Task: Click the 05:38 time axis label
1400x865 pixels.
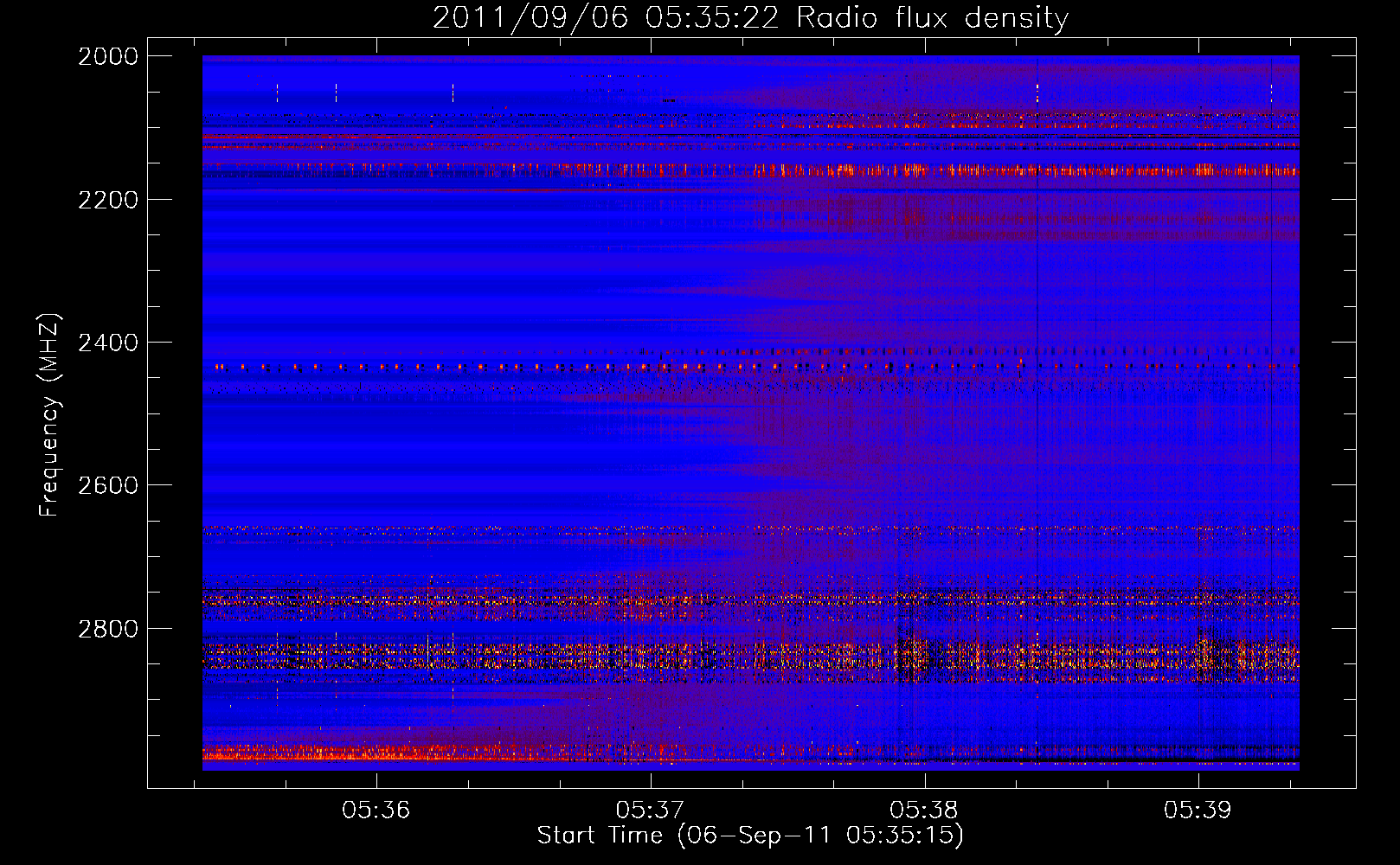Action: (x=924, y=811)
